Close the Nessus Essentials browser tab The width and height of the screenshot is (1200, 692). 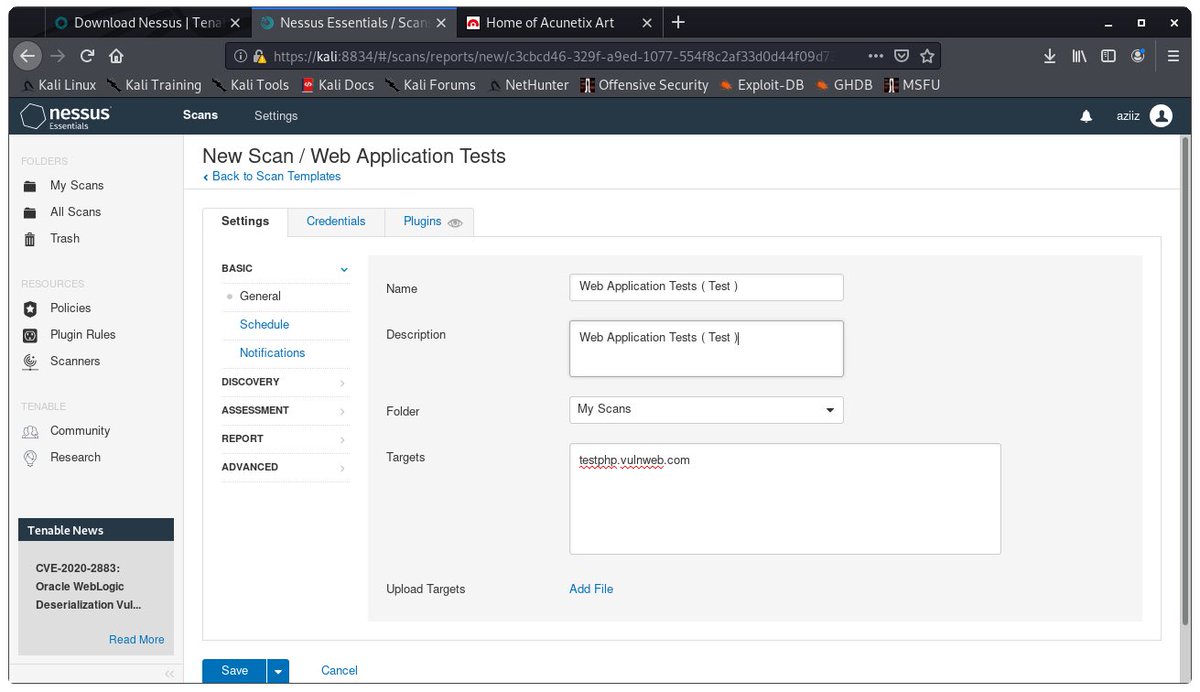pos(441,22)
